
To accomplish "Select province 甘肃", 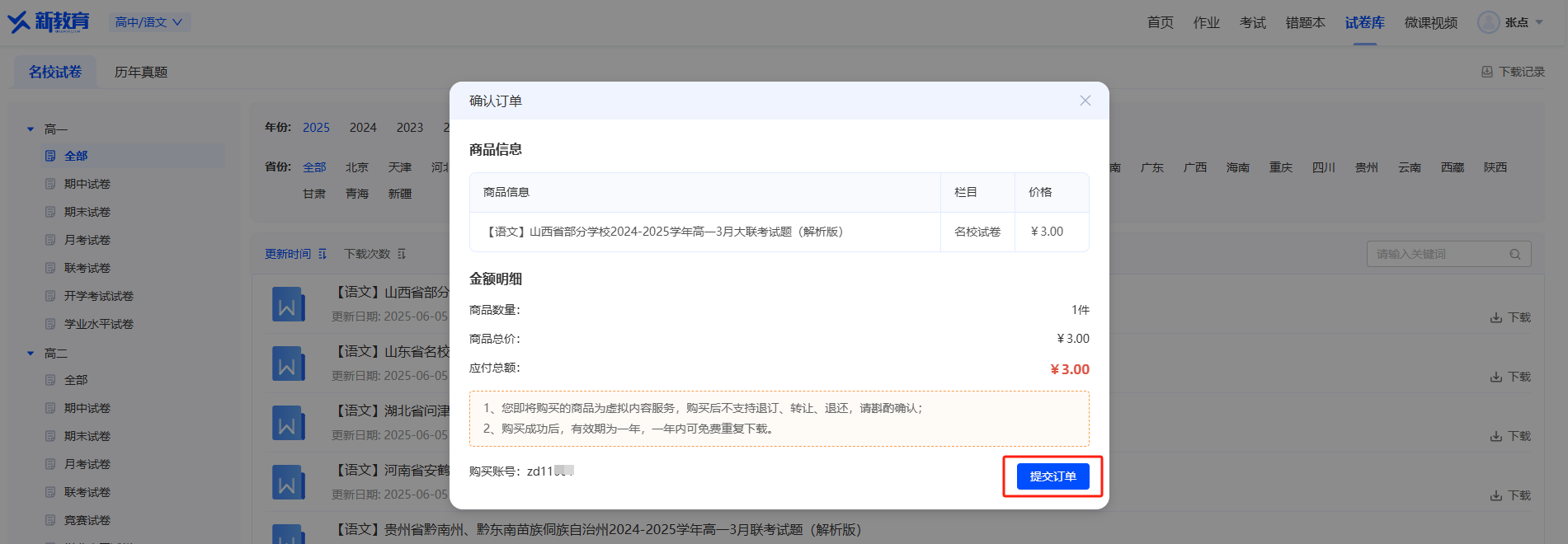I will tap(314, 194).
